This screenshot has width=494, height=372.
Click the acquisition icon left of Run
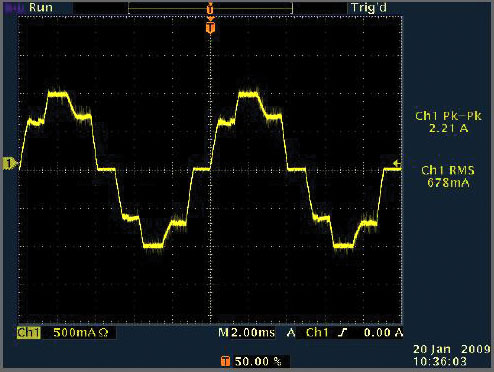click(x=13, y=7)
